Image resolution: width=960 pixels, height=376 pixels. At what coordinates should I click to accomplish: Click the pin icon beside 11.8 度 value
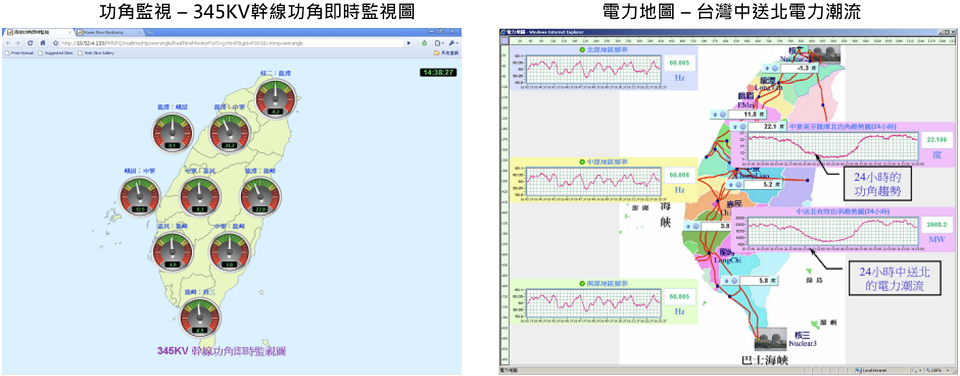click(x=714, y=115)
